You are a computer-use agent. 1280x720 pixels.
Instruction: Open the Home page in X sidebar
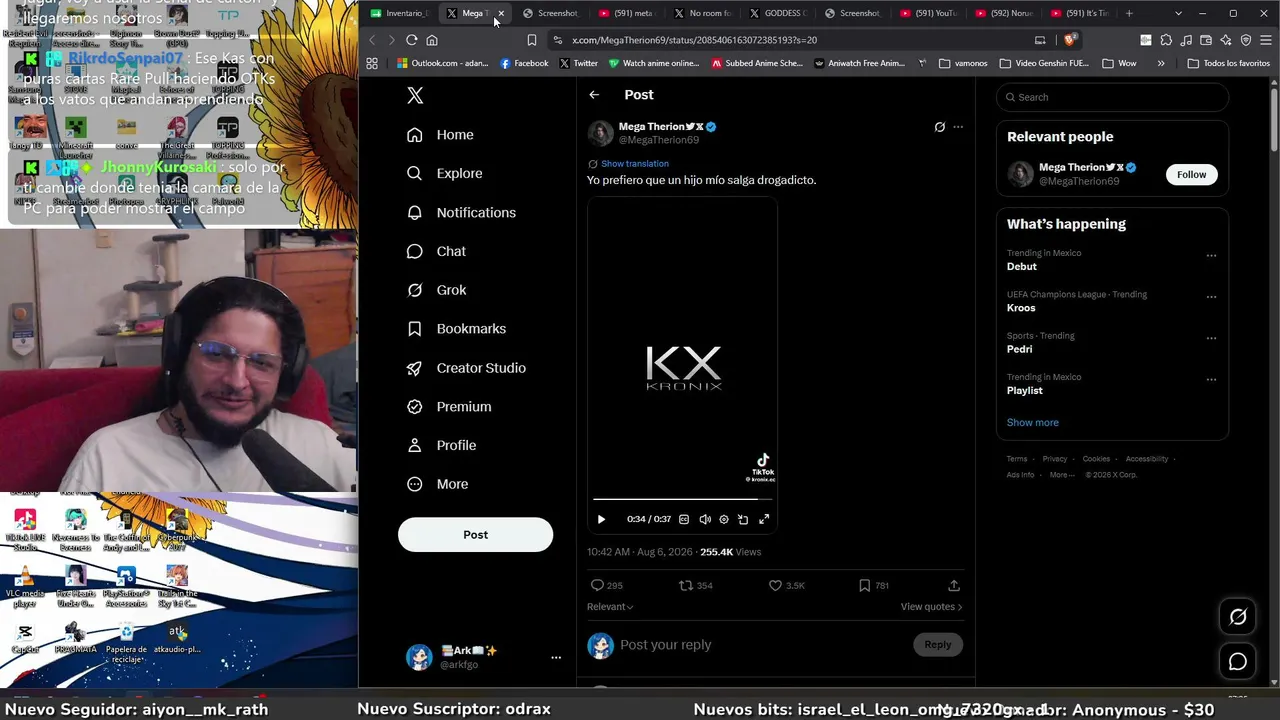(x=440, y=135)
